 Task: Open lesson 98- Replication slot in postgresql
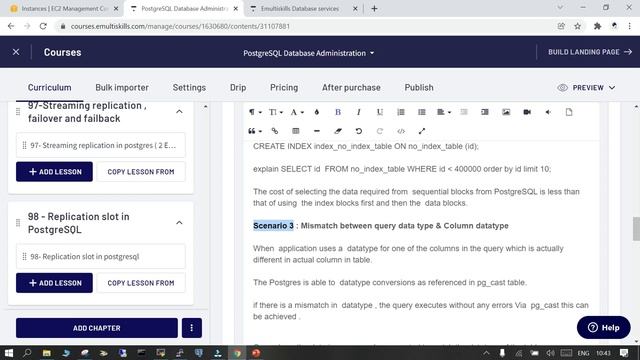(x=100, y=256)
